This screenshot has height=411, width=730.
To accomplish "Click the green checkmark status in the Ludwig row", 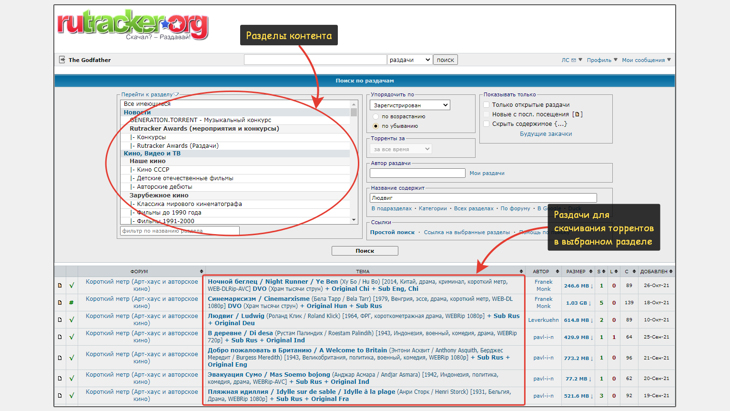I will [x=72, y=320].
